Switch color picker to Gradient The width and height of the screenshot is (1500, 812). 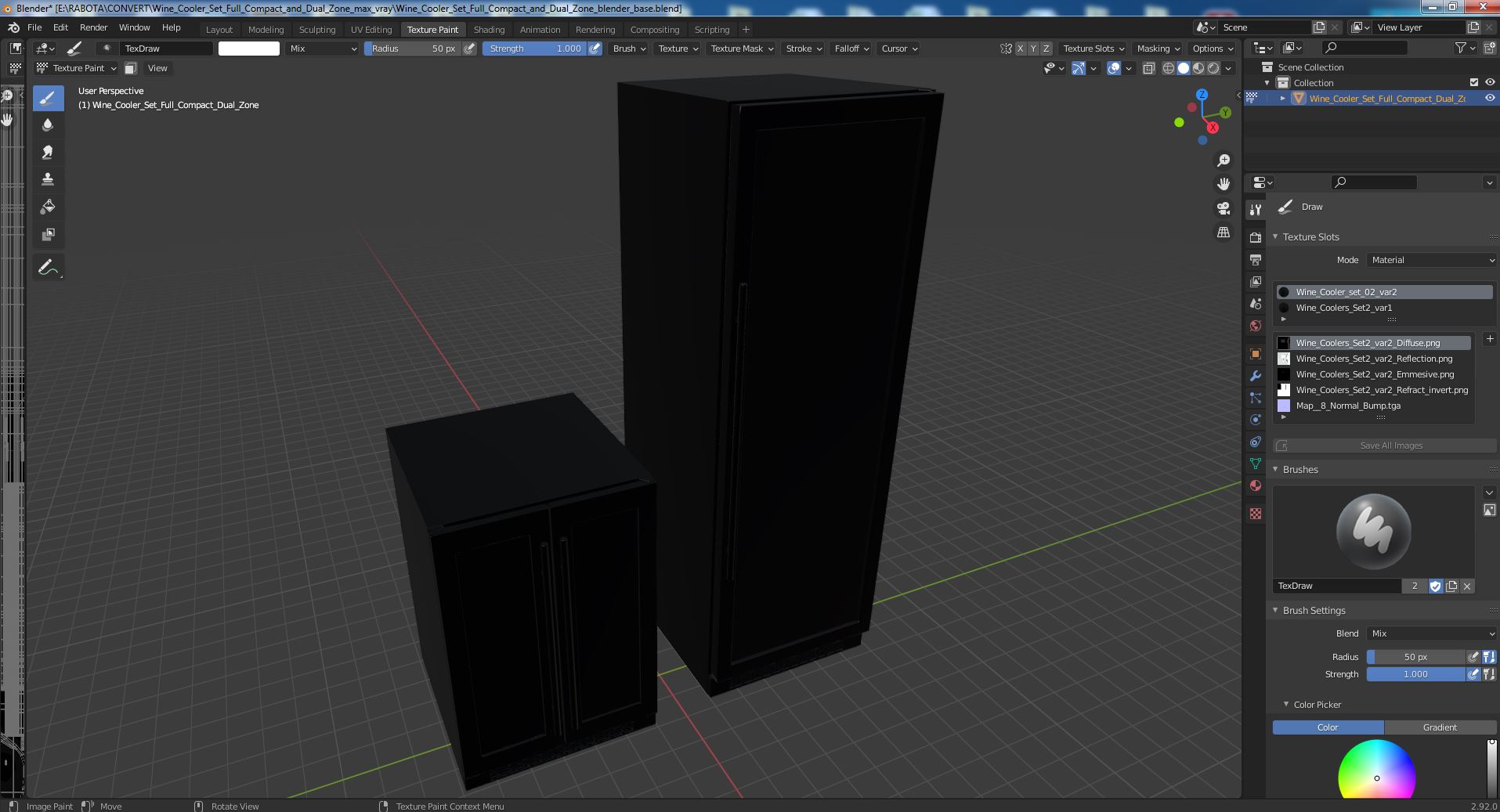(1440, 727)
